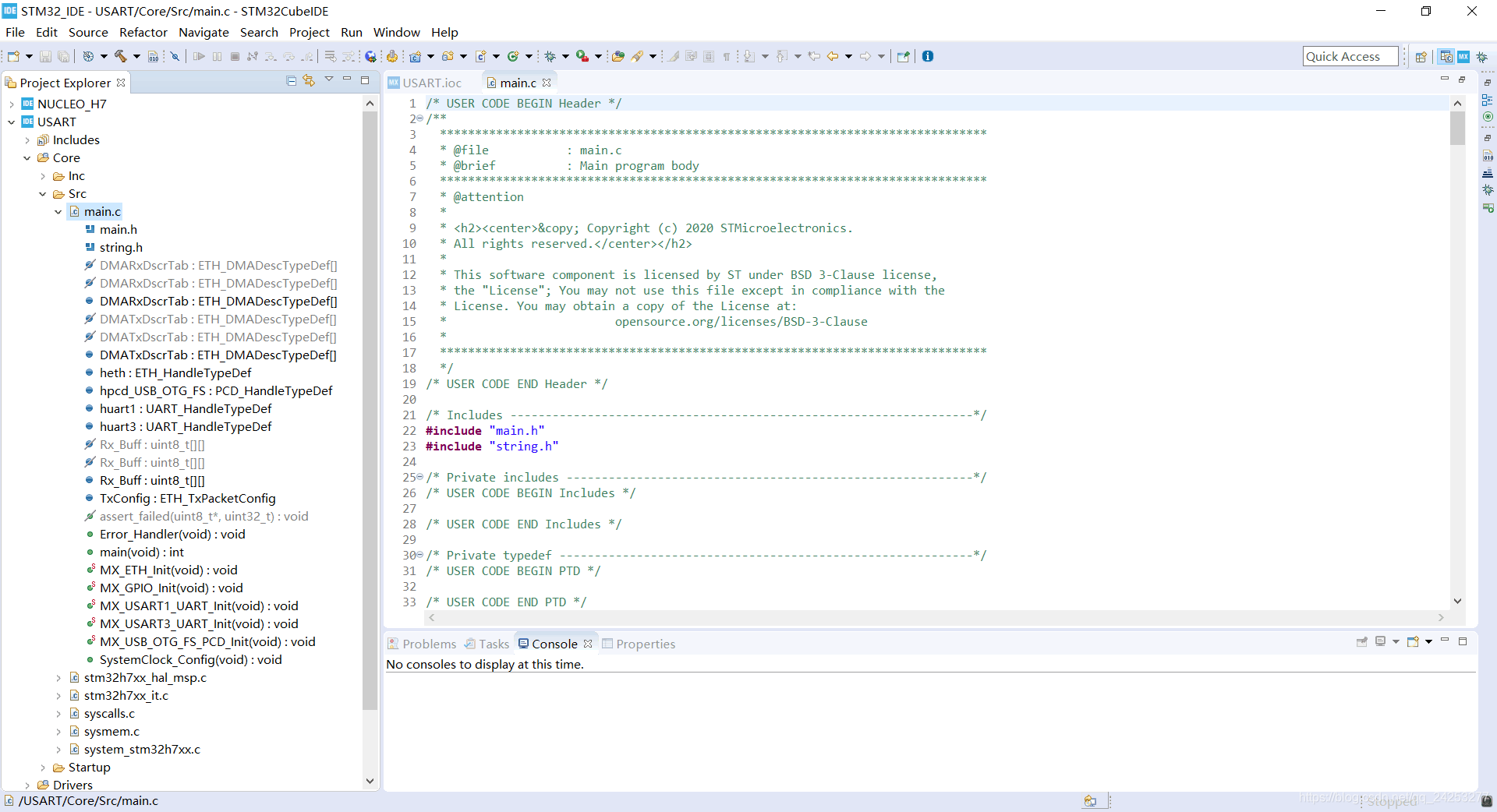The image size is (1497, 812).
Task: Minimize the Console panel
Action: tap(1445, 641)
